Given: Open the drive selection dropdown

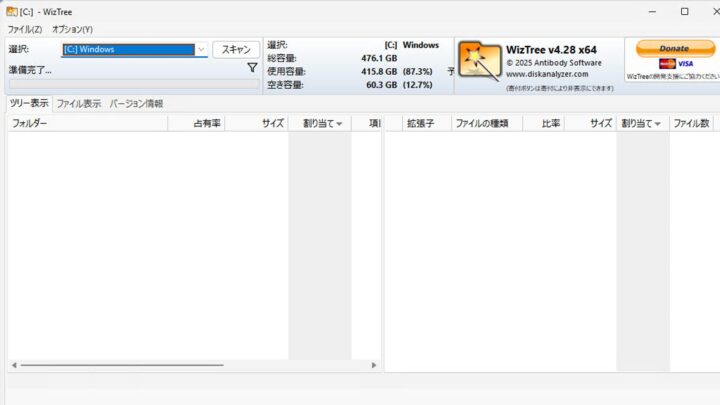Looking at the screenshot, I should 201,49.
